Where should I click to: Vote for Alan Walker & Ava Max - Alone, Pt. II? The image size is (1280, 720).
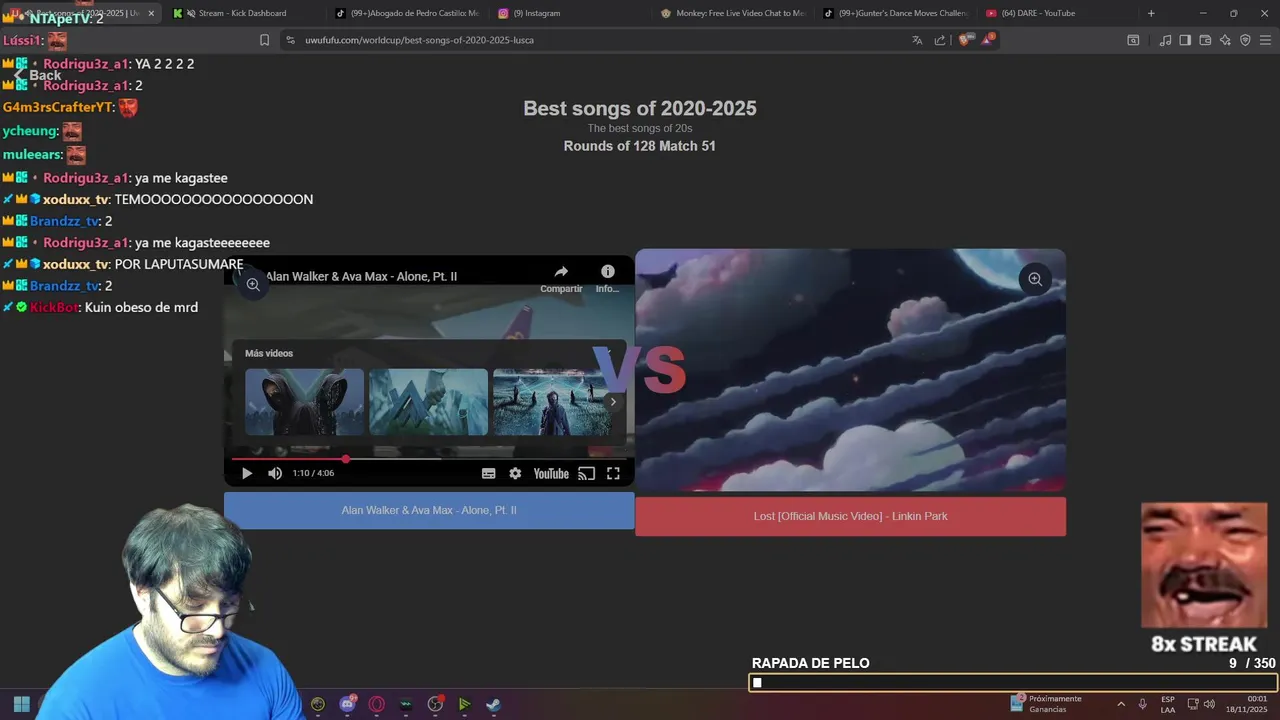click(429, 510)
